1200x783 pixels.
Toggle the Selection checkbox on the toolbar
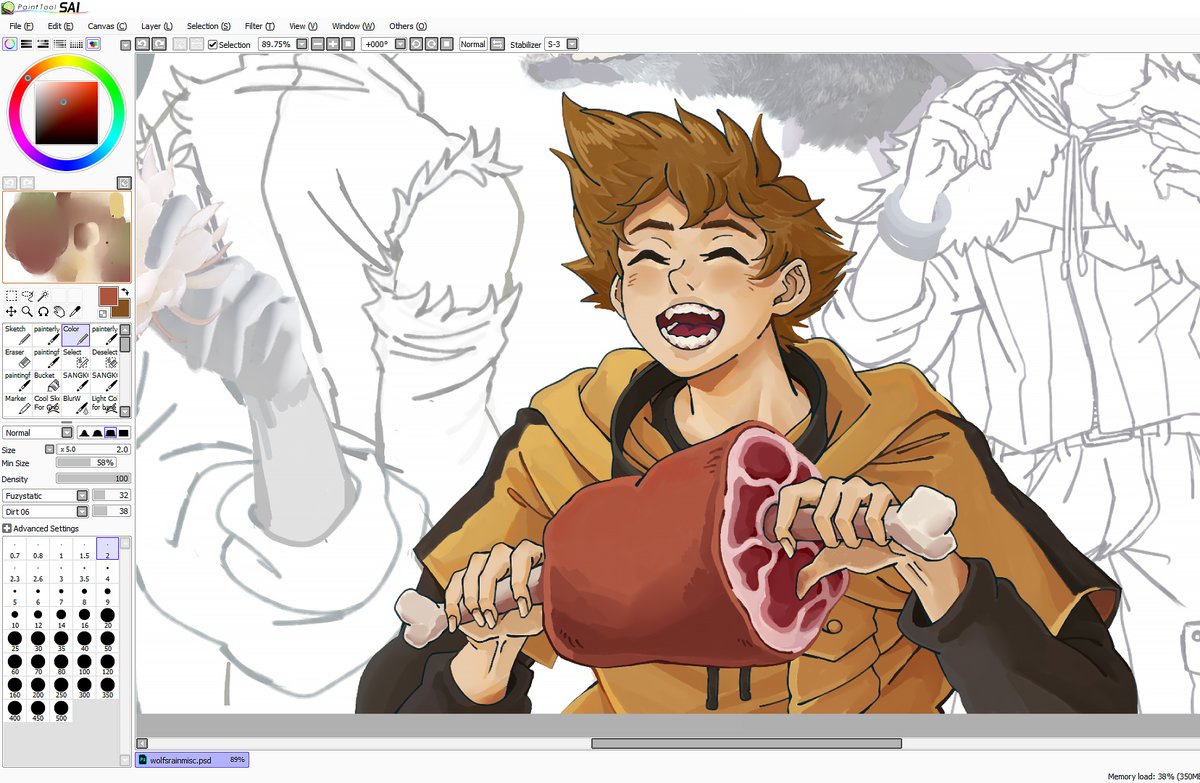(x=212, y=43)
